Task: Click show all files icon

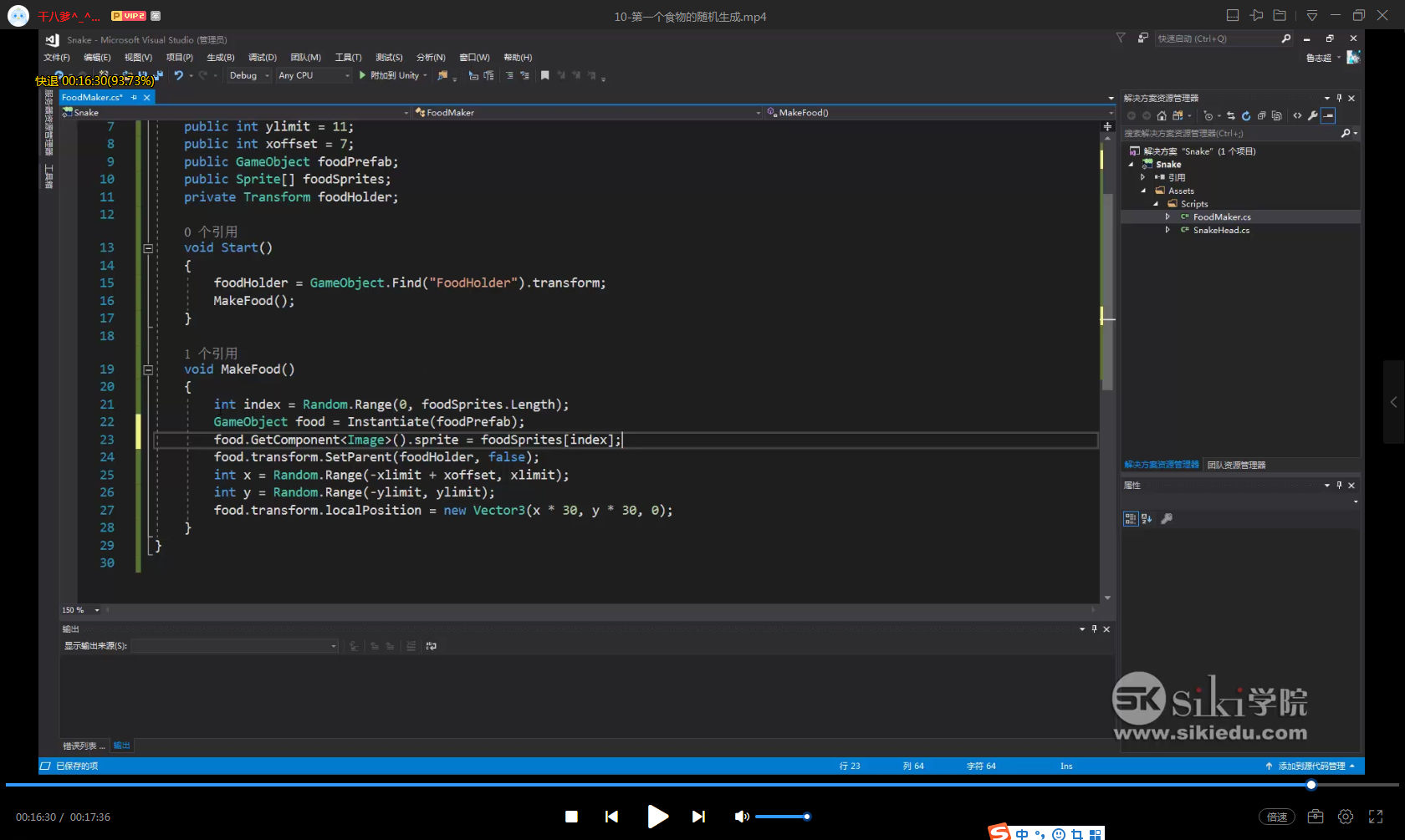Action: click(x=1276, y=116)
